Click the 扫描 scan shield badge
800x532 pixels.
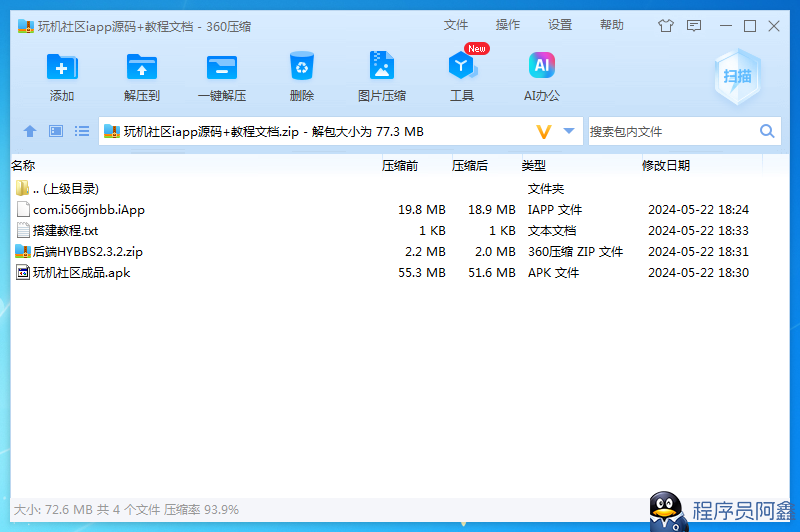(x=737, y=77)
